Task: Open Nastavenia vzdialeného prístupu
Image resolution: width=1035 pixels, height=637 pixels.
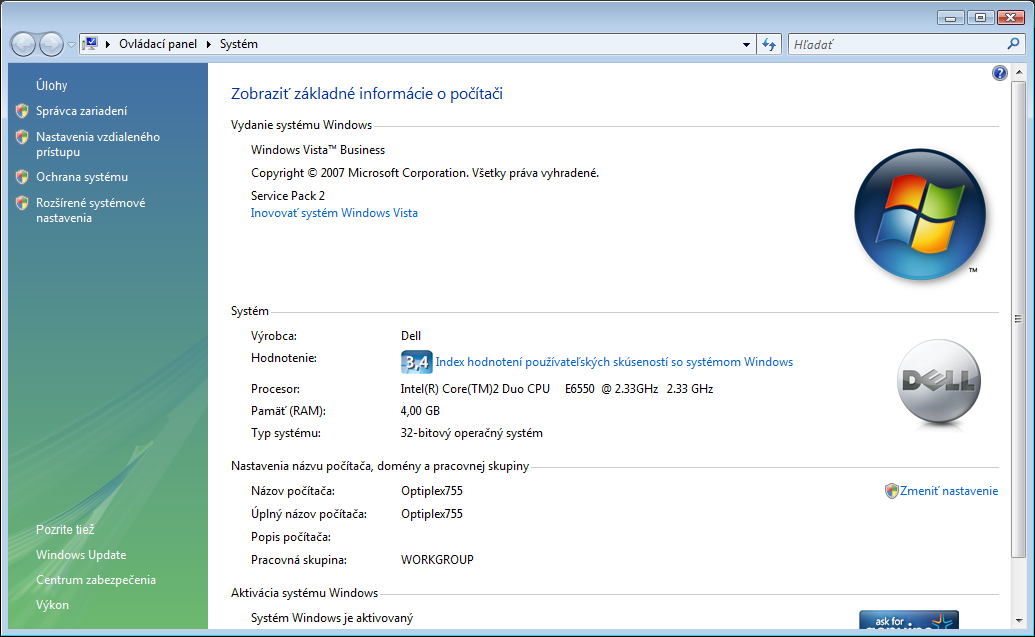Action: (98, 144)
